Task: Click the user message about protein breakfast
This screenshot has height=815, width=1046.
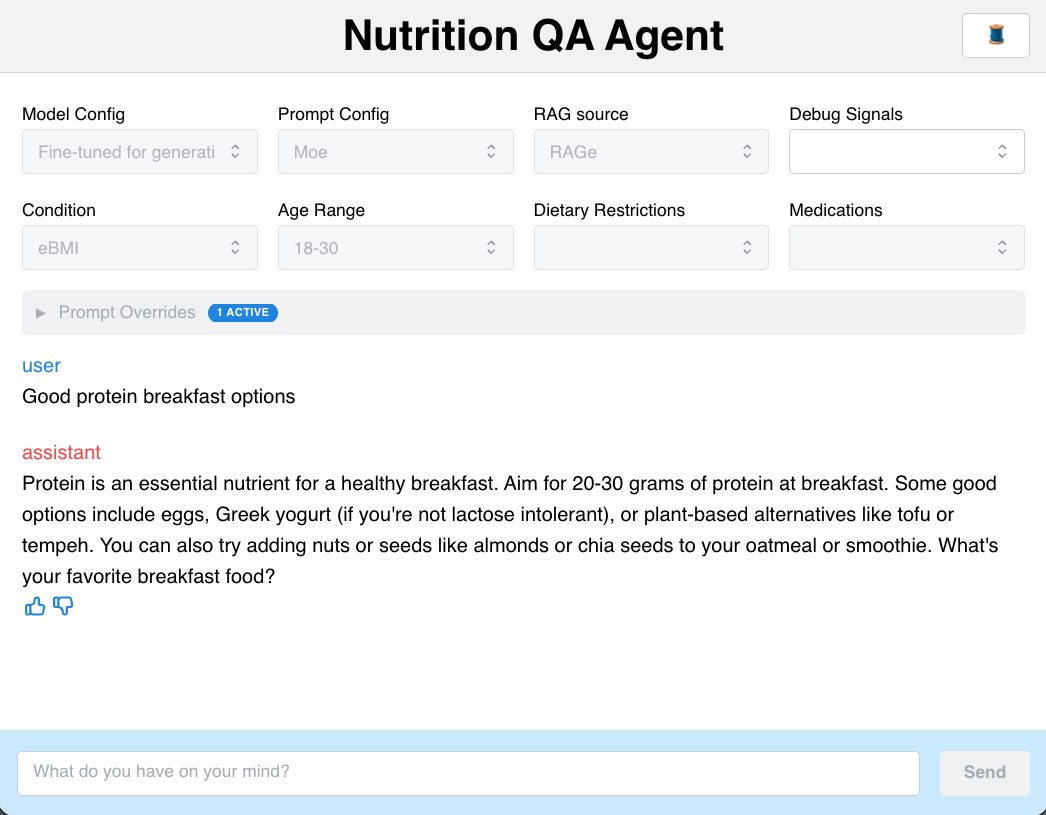Action: tap(158, 397)
